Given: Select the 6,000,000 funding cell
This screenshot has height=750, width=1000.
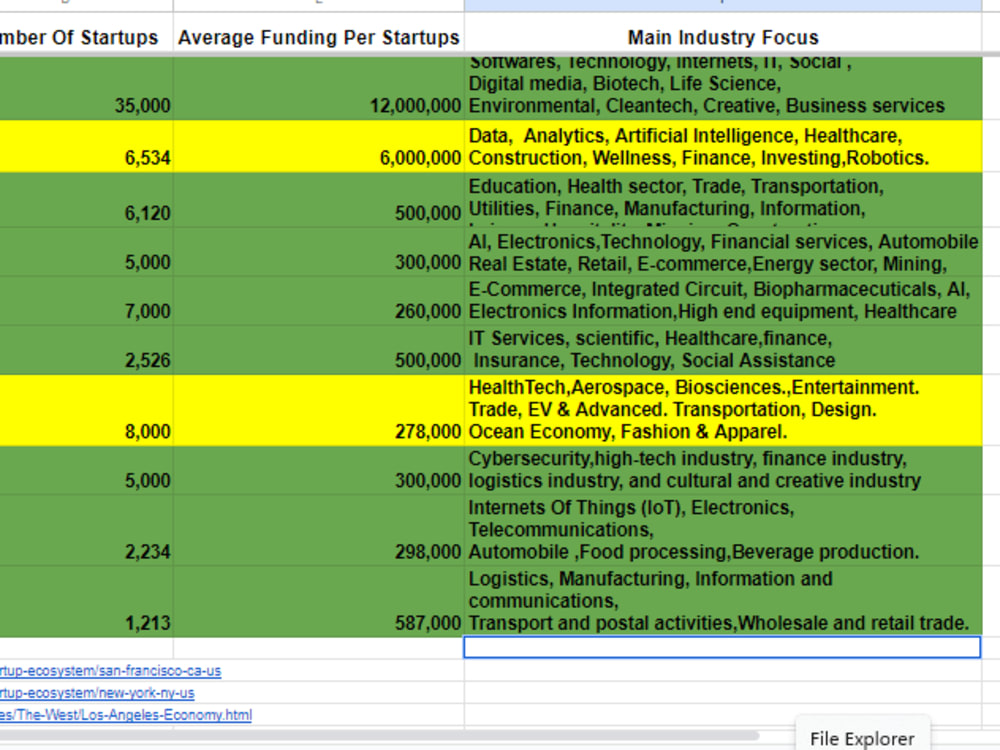Looking at the screenshot, I should (318, 147).
